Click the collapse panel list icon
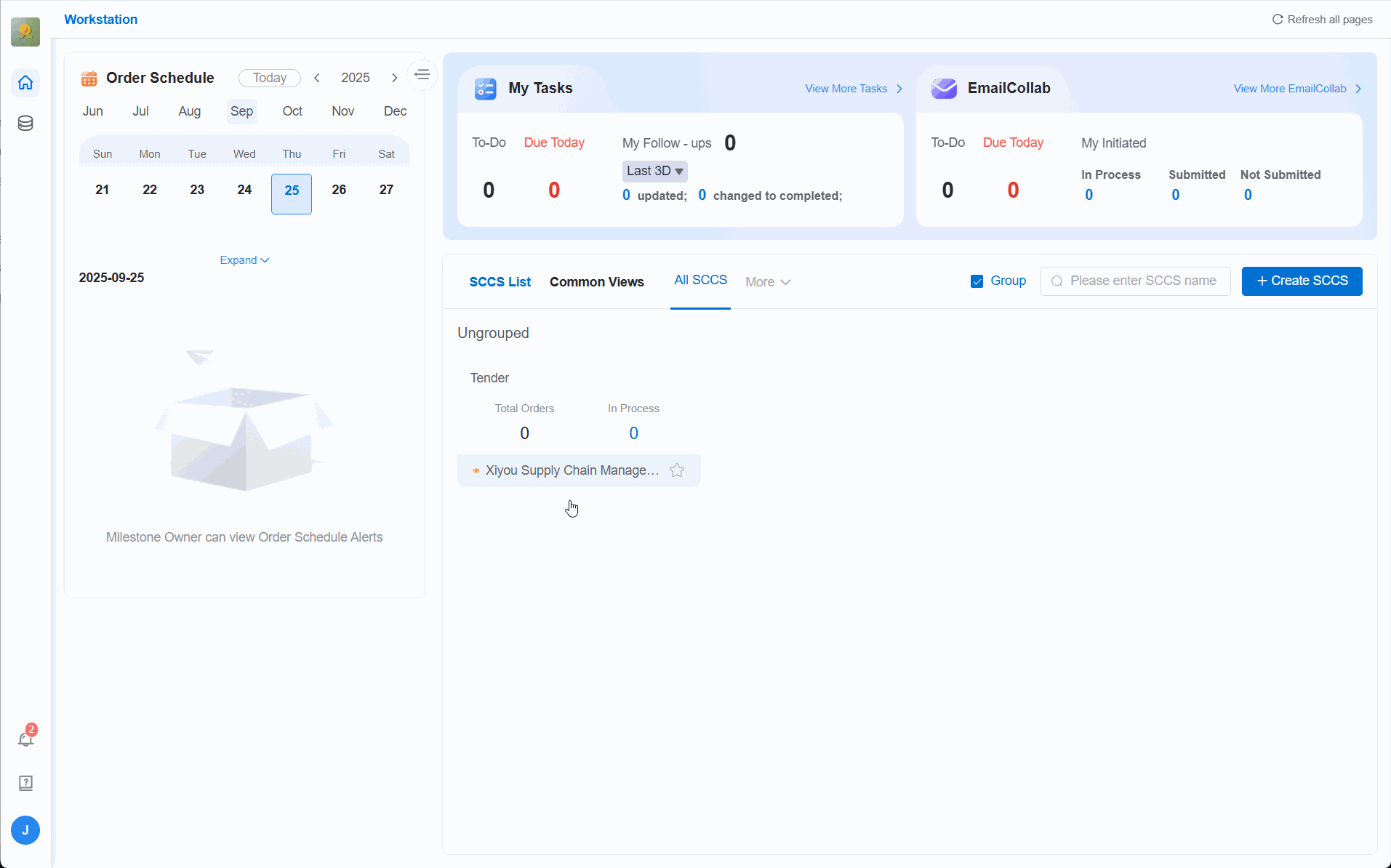Screen dimensions: 1391x868 (x=422, y=75)
